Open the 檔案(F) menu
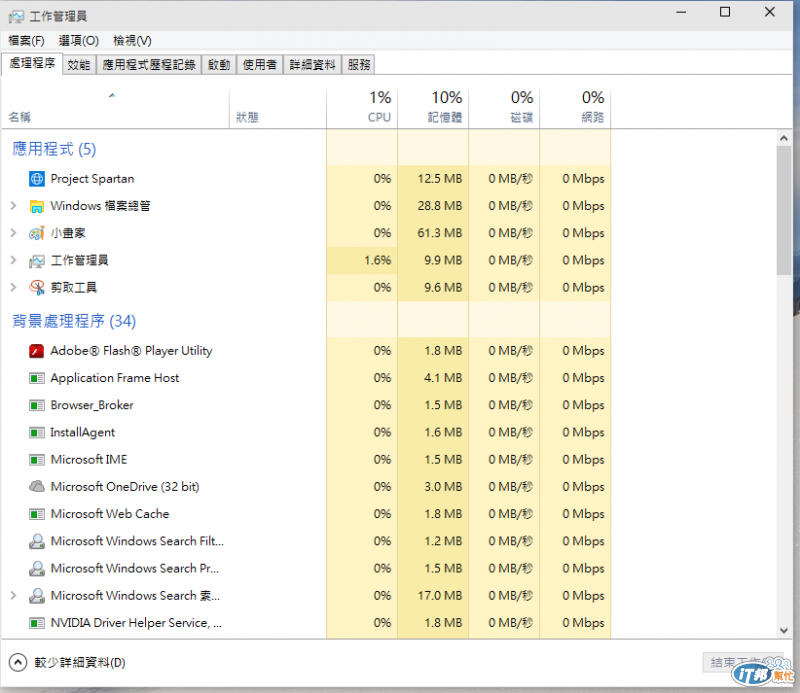Image resolution: width=800 pixels, height=693 pixels. pyautogui.click(x=27, y=40)
